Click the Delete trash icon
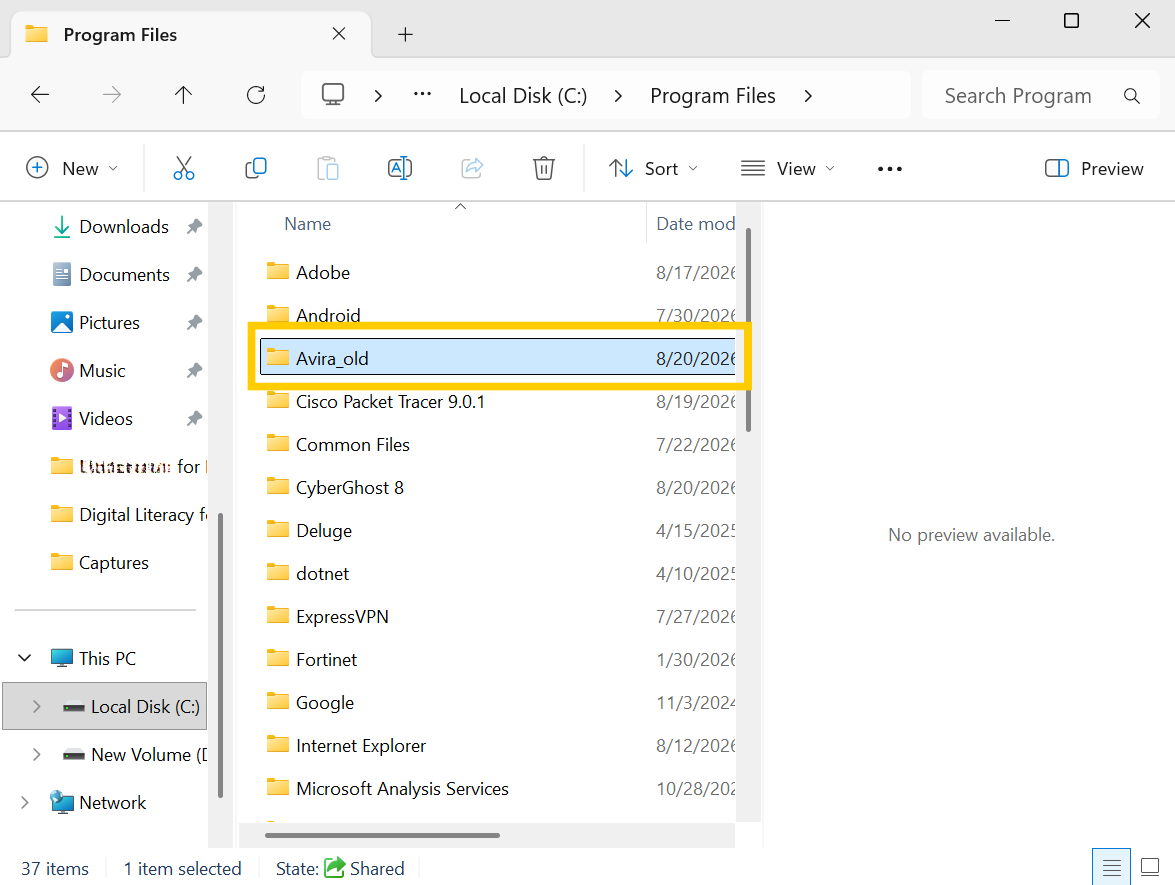The height and width of the screenshot is (885, 1175). pos(543,168)
